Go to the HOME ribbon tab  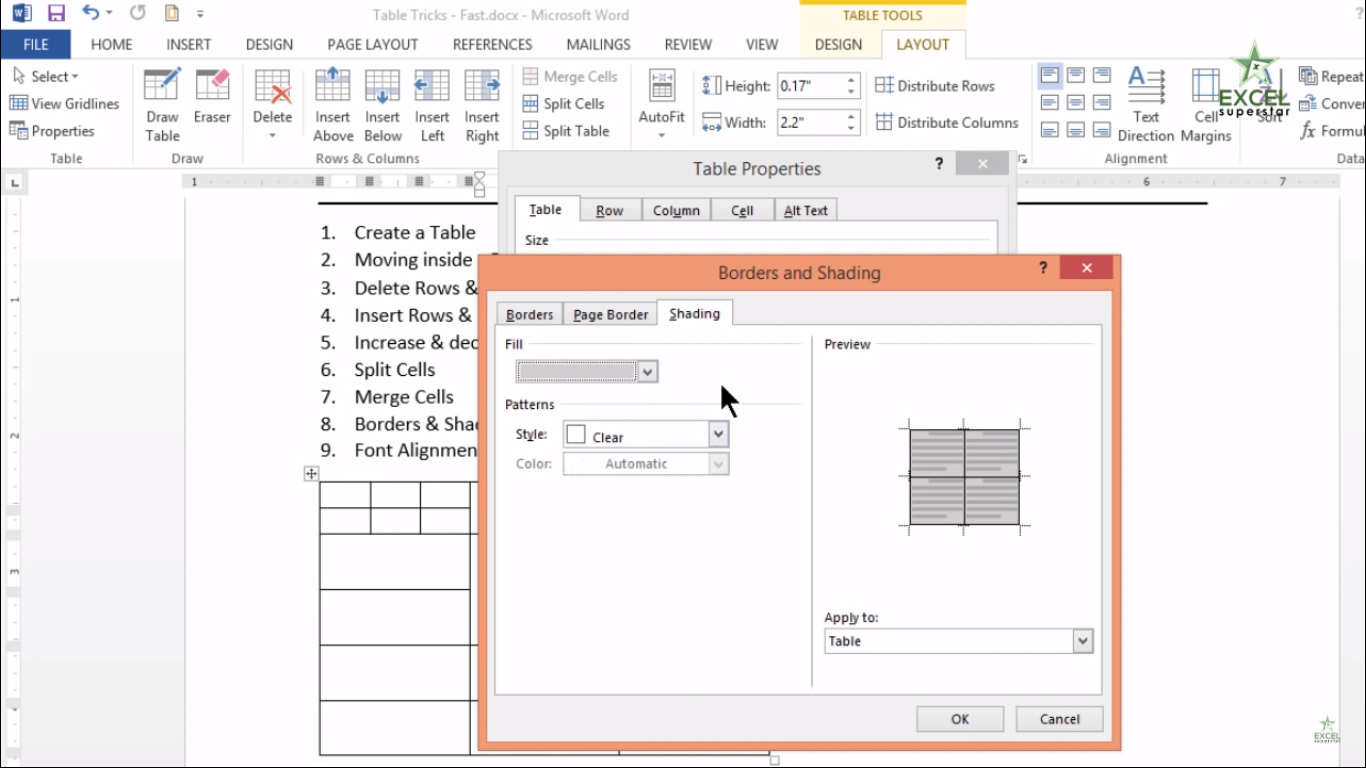click(x=111, y=44)
